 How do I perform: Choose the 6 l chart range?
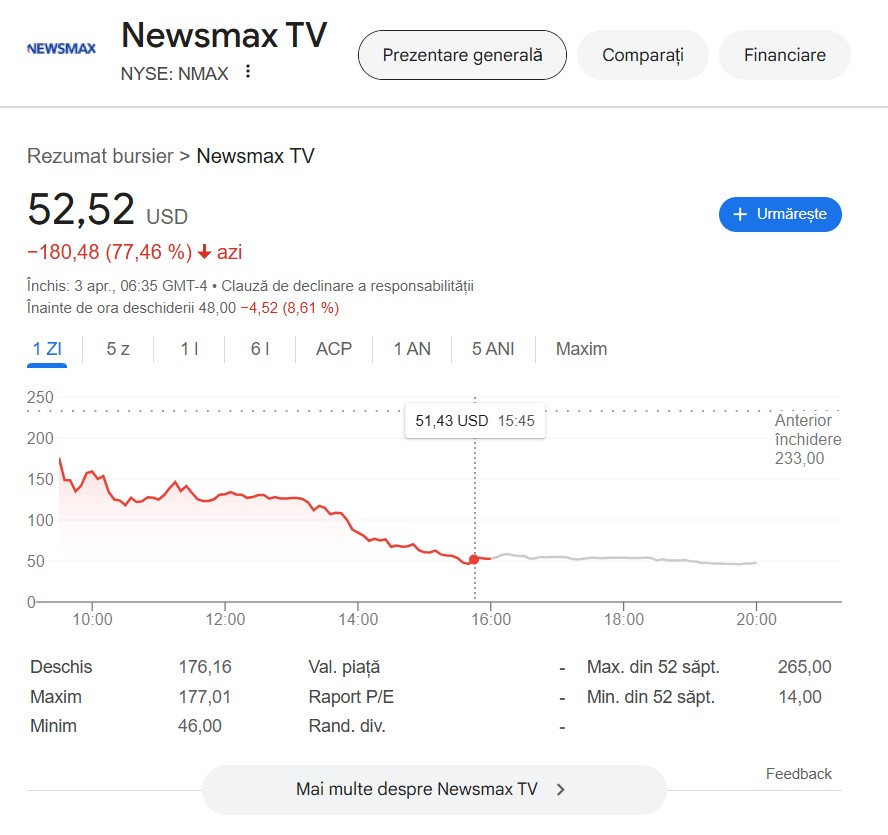pos(260,349)
